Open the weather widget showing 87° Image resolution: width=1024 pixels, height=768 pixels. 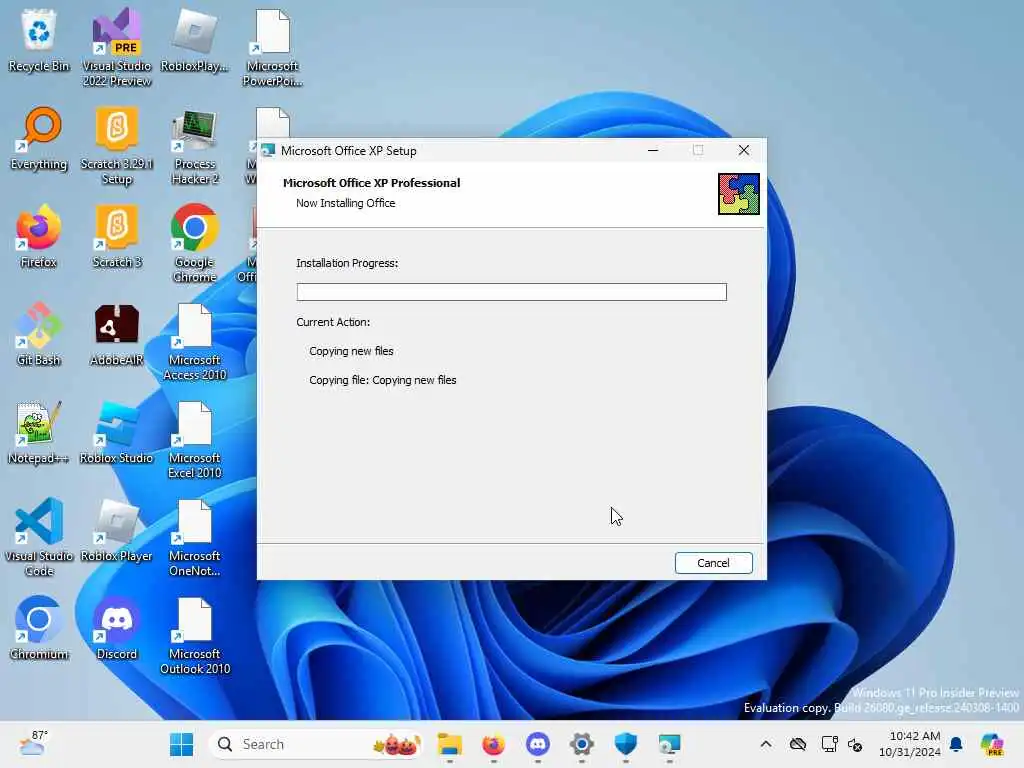coord(33,743)
